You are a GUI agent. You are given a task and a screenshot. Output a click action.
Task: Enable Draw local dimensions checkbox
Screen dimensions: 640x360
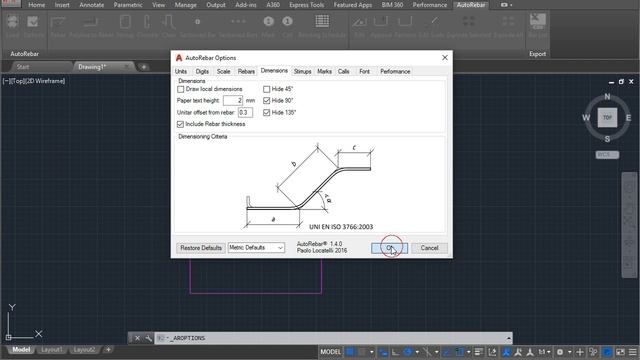(x=180, y=89)
